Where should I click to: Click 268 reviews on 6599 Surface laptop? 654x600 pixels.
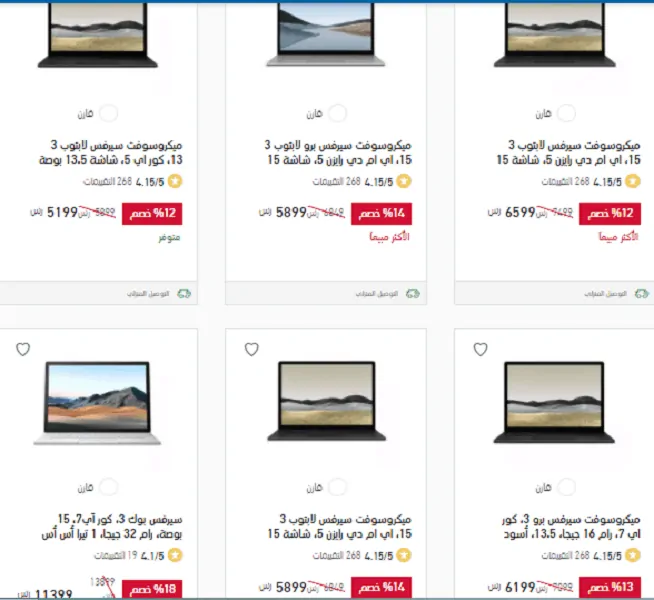pyautogui.click(x=566, y=181)
